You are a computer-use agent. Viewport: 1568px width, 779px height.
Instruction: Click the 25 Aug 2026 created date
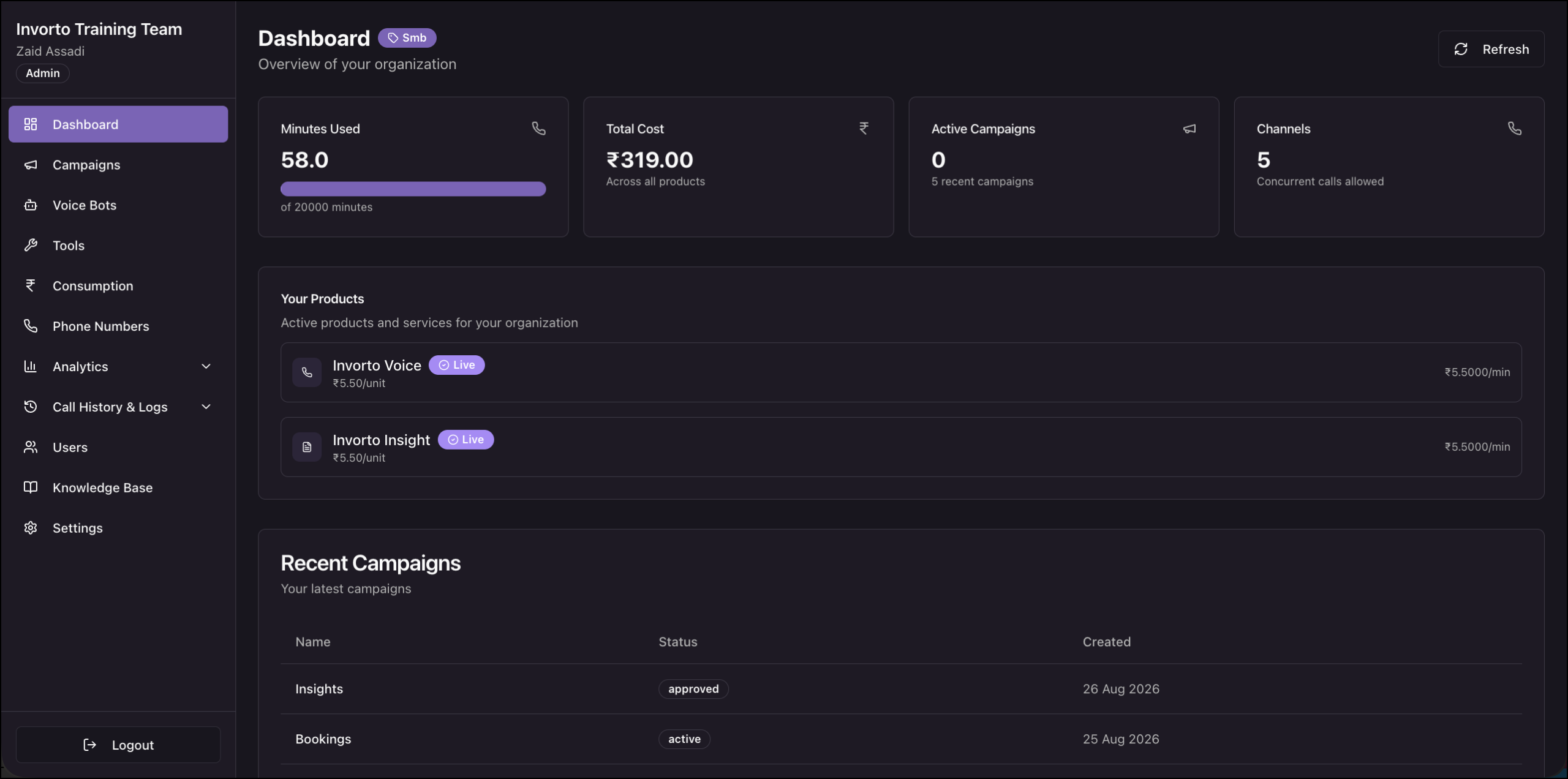[x=1121, y=739]
